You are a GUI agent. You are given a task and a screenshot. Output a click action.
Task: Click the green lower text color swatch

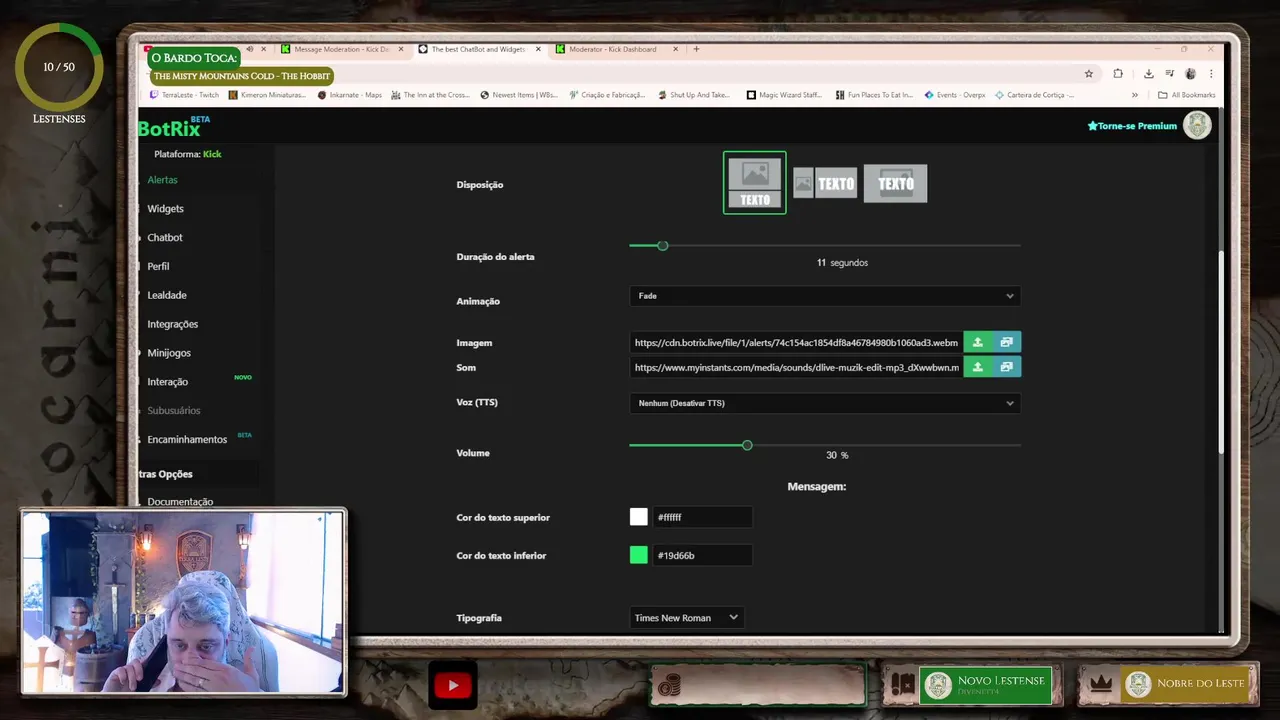639,555
